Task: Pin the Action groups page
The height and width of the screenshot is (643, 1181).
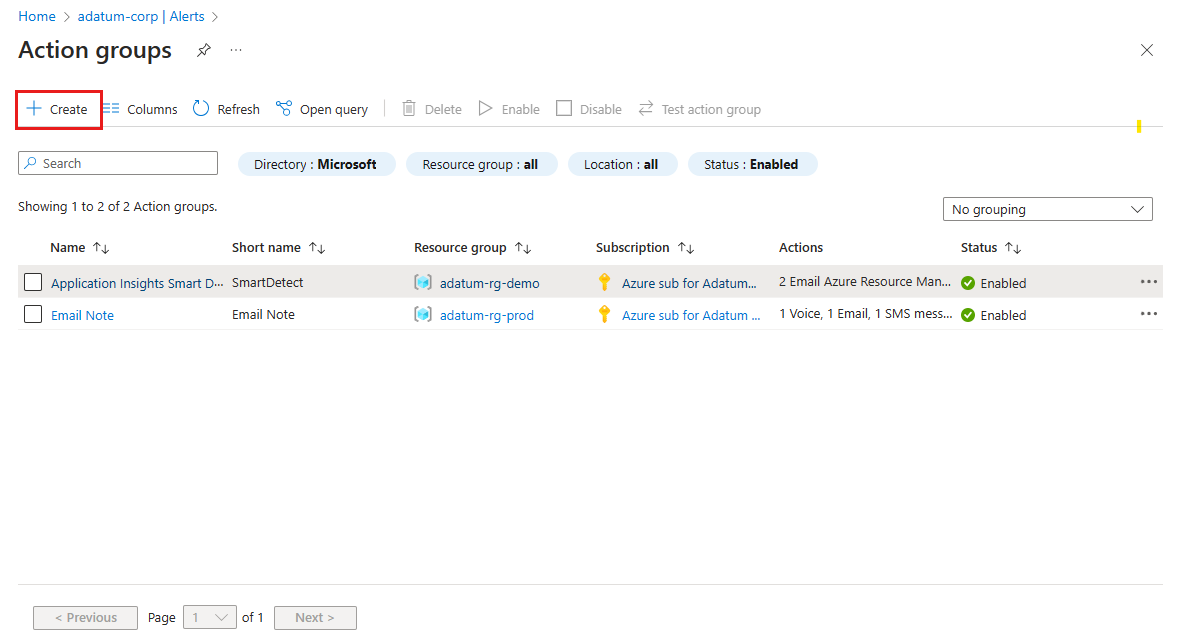Action: click(204, 50)
